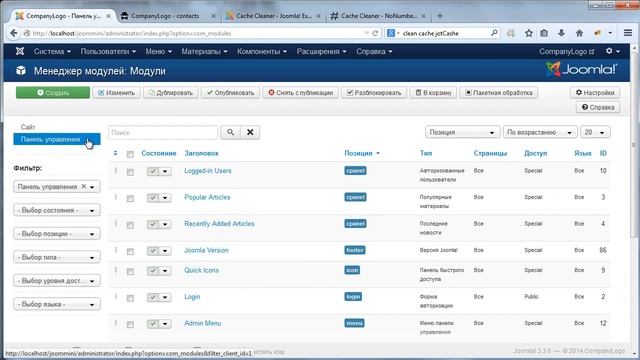The height and width of the screenshot is (360, 640).
Task: Open the list limit '20' dropdown
Action: point(595,132)
